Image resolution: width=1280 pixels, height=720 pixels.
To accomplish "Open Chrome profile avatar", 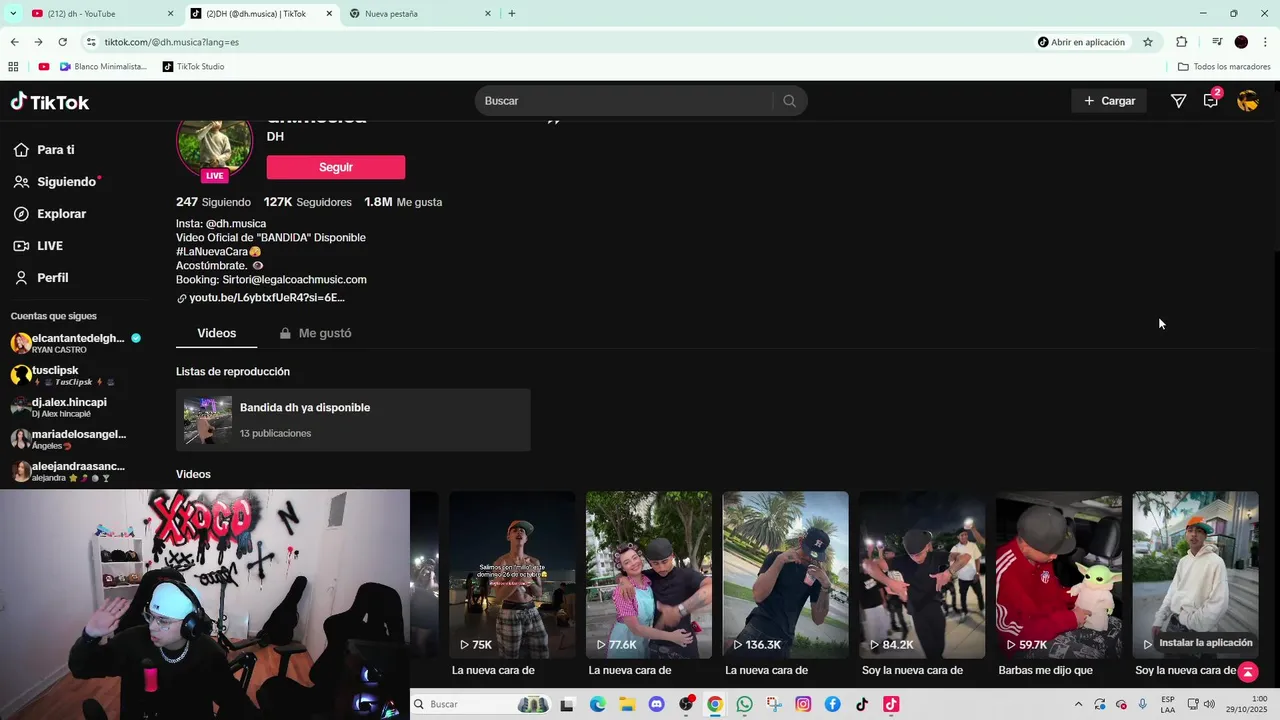I will click(1241, 42).
